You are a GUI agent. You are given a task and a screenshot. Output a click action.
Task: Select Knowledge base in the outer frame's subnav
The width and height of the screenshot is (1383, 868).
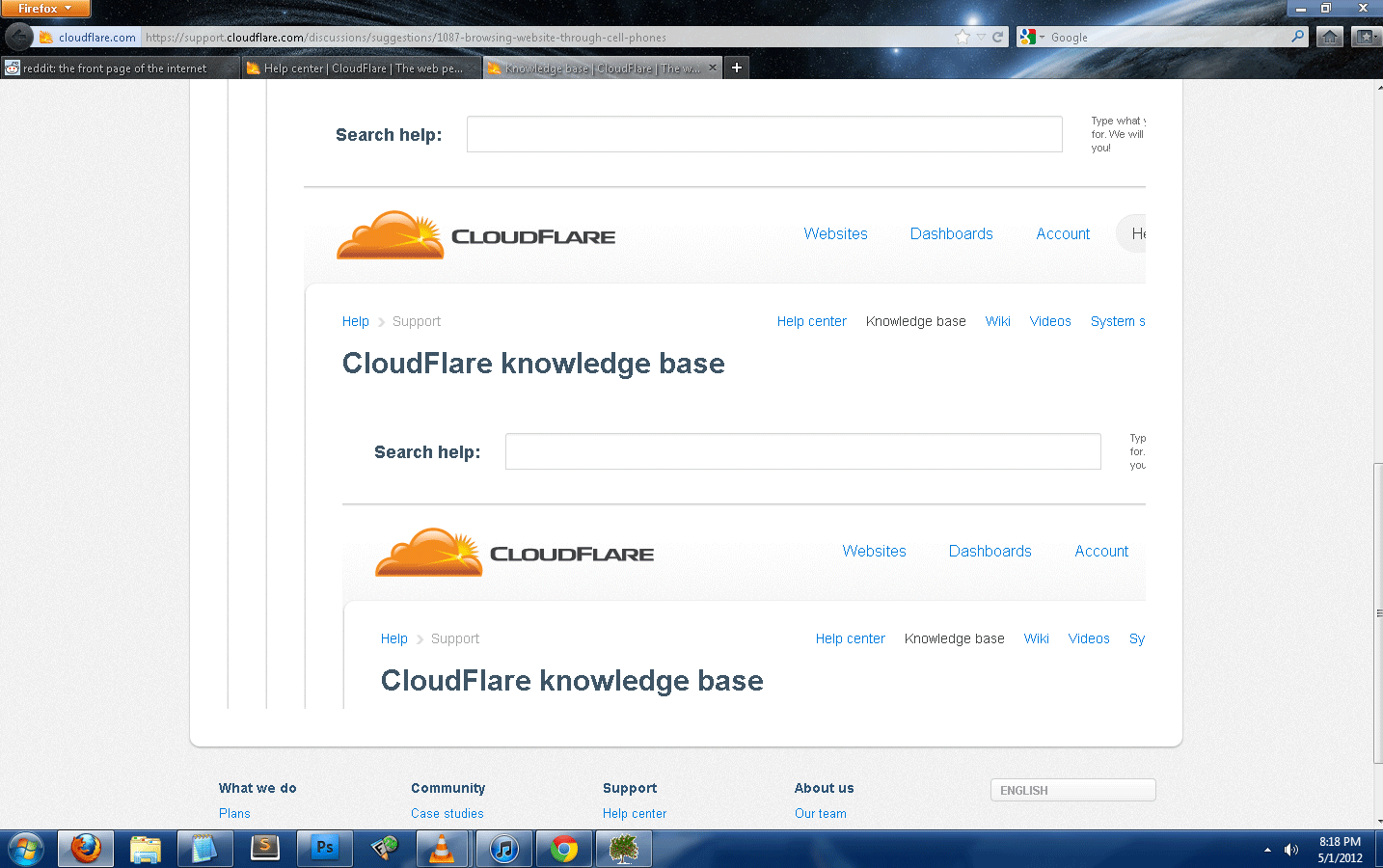916,321
